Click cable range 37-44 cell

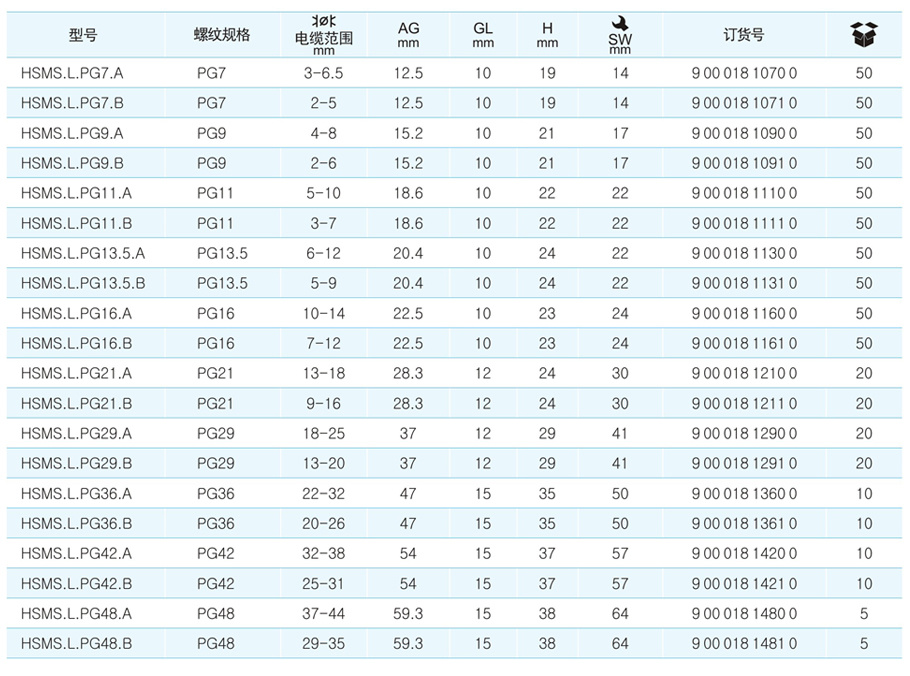click(x=324, y=613)
